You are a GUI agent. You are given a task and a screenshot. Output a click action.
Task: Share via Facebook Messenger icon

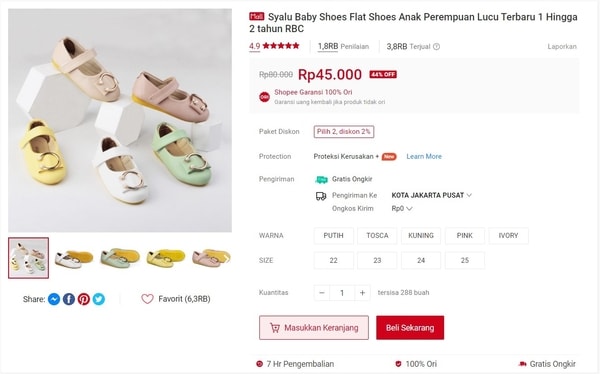click(x=54, y=299)
